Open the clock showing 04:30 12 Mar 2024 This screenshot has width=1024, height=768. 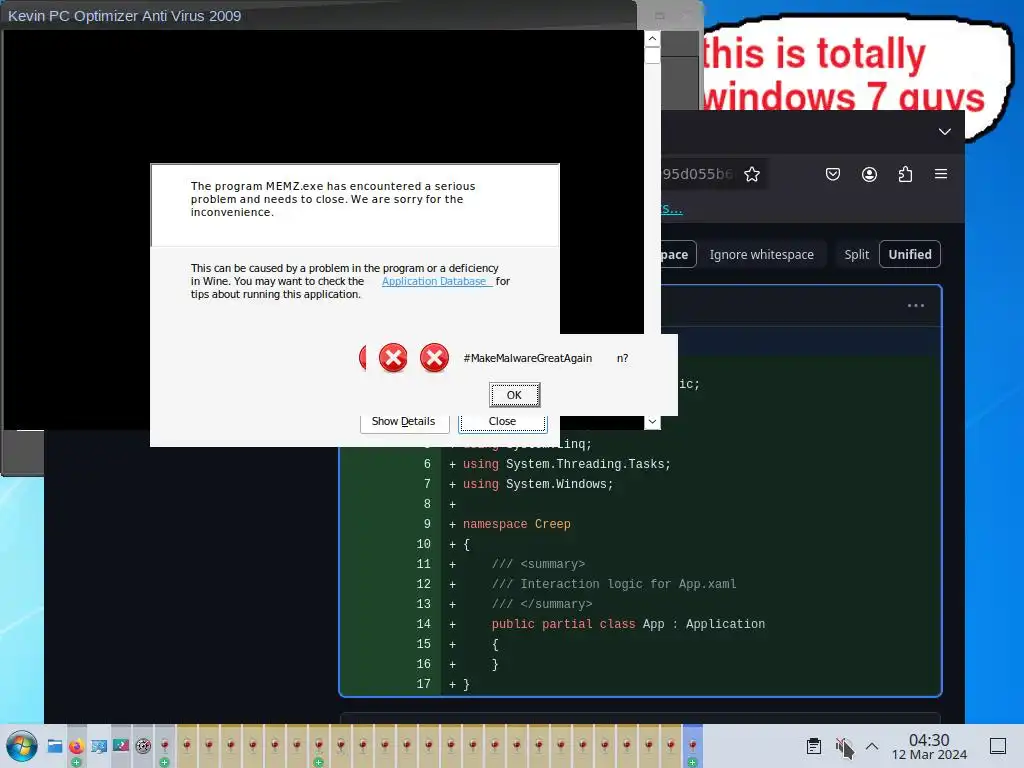coord(929,746)
